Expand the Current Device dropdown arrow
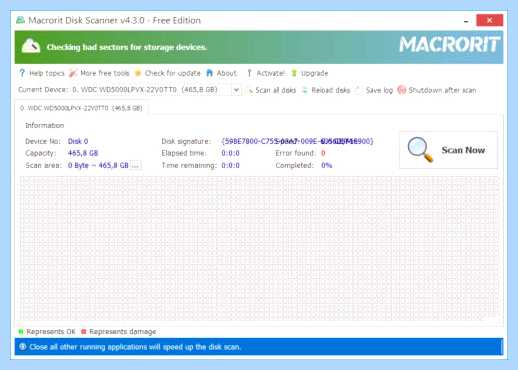The image size is (518, 370). (236, 90)
